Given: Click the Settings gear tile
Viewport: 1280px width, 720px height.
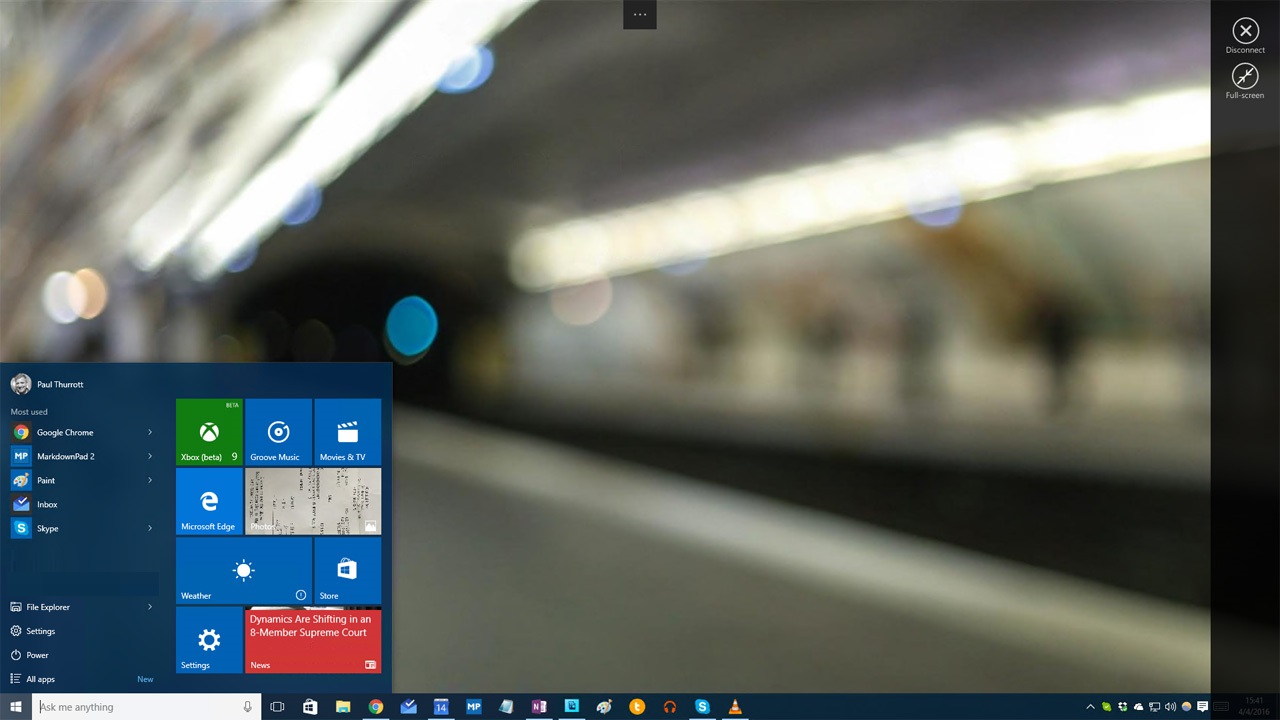Looking at the screenshot, I should [x=209, y=639].
